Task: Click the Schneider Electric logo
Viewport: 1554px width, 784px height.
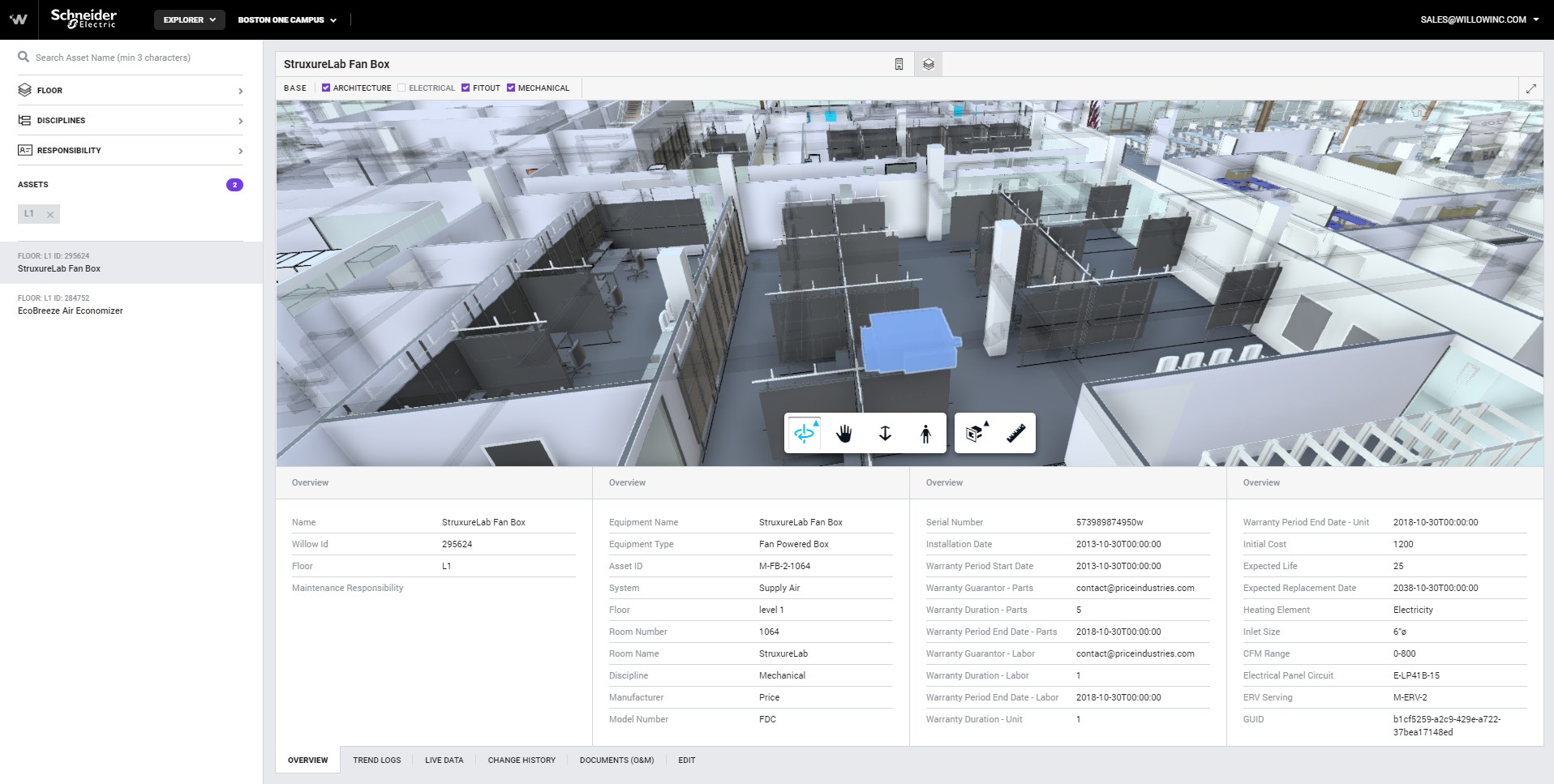Action: [84, 19]
